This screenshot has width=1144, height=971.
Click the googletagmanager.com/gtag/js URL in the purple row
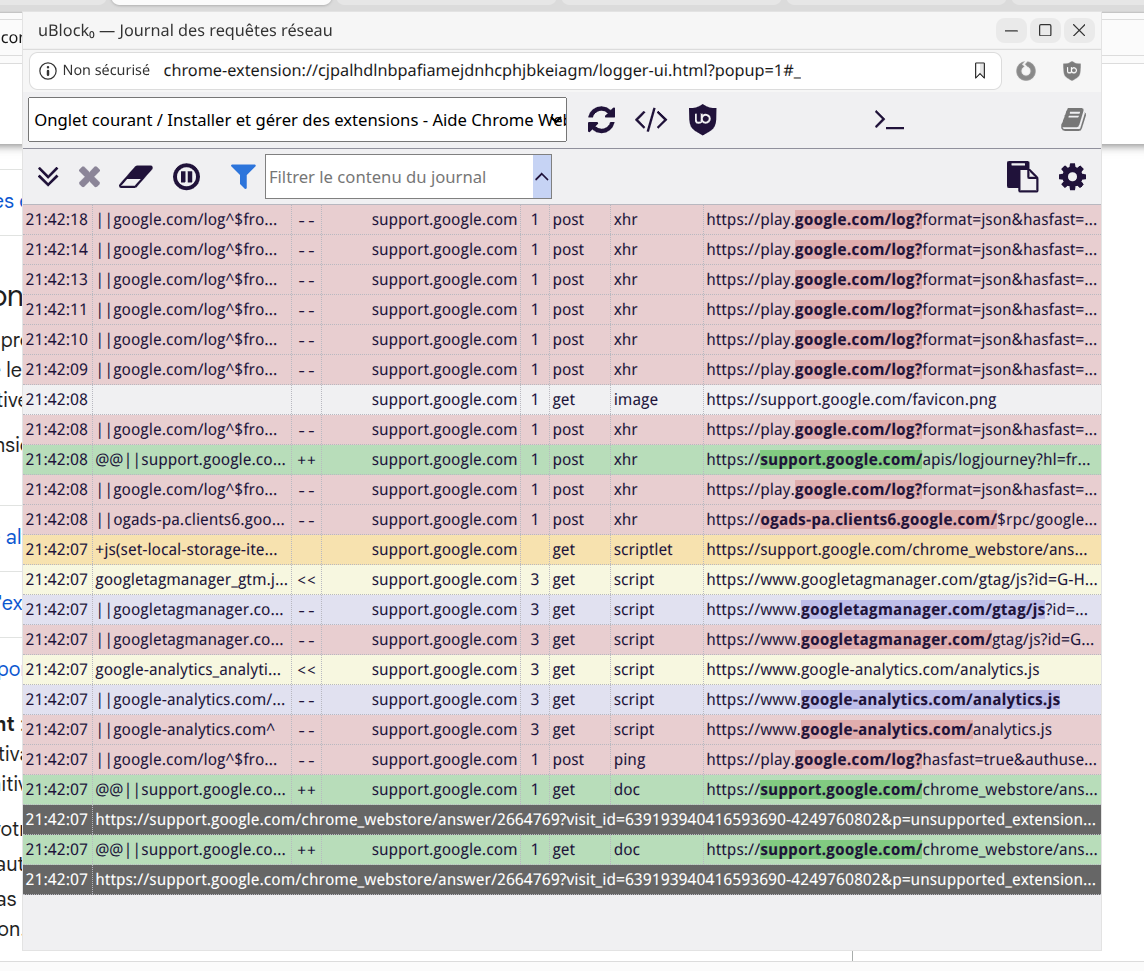coord(902,609)
